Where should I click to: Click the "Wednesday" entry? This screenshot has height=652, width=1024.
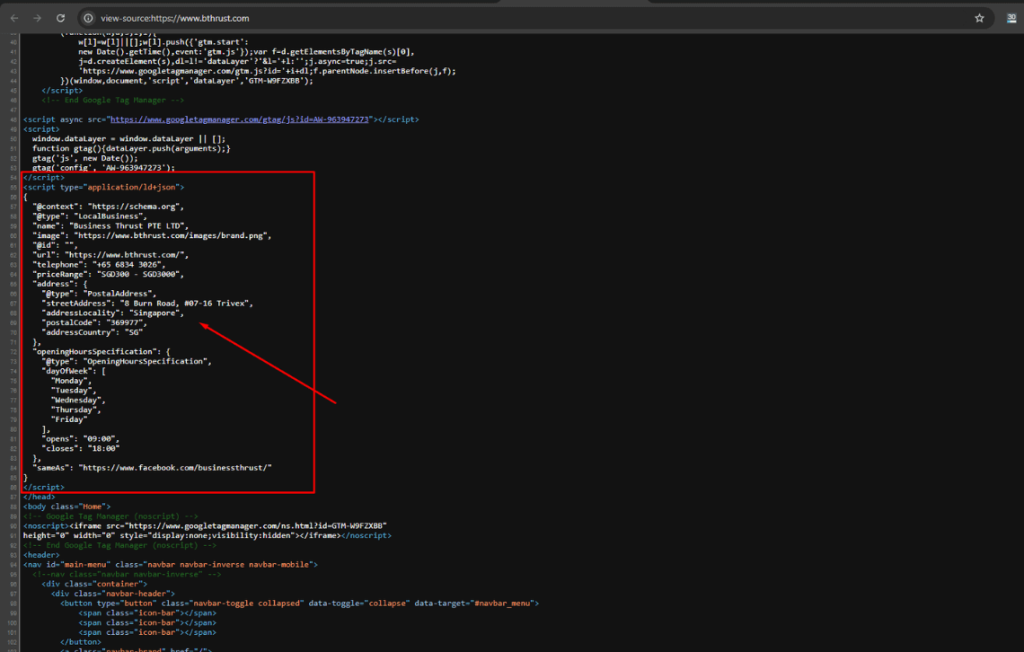(78, 400)
